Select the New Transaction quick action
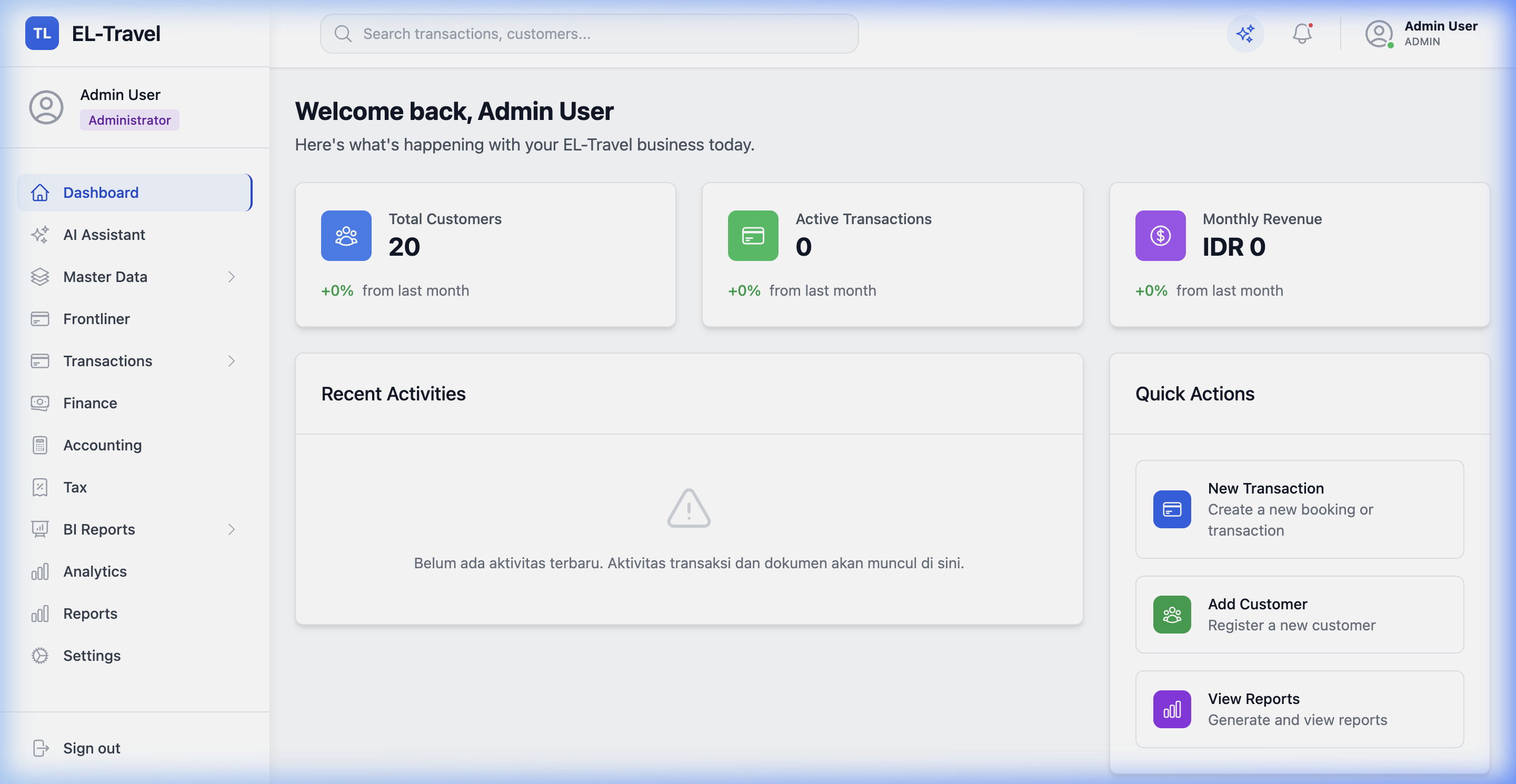The height and width of the screenshot is (784, 1516). click(1300, 509)
